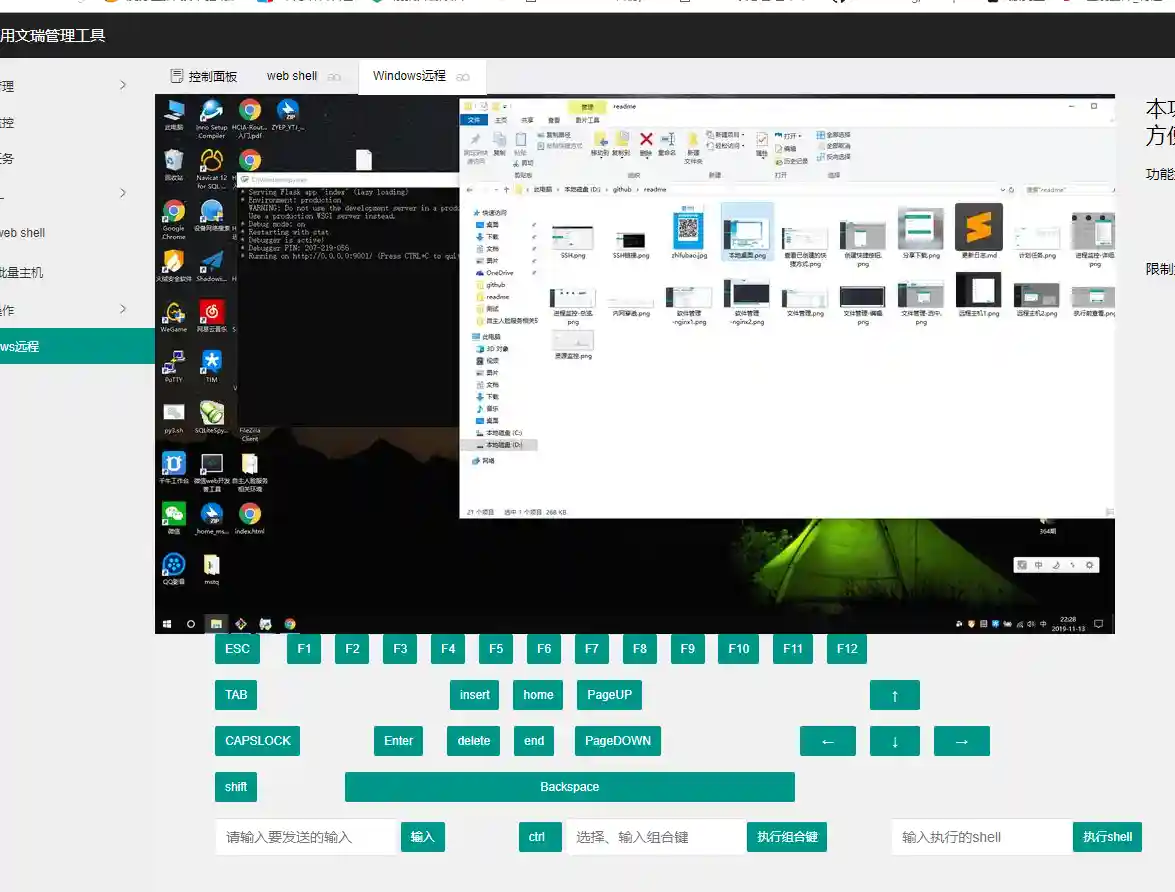Open the remote notification center icon
This screenshot has width=1175, height=892.
(x=1099, y=624)
